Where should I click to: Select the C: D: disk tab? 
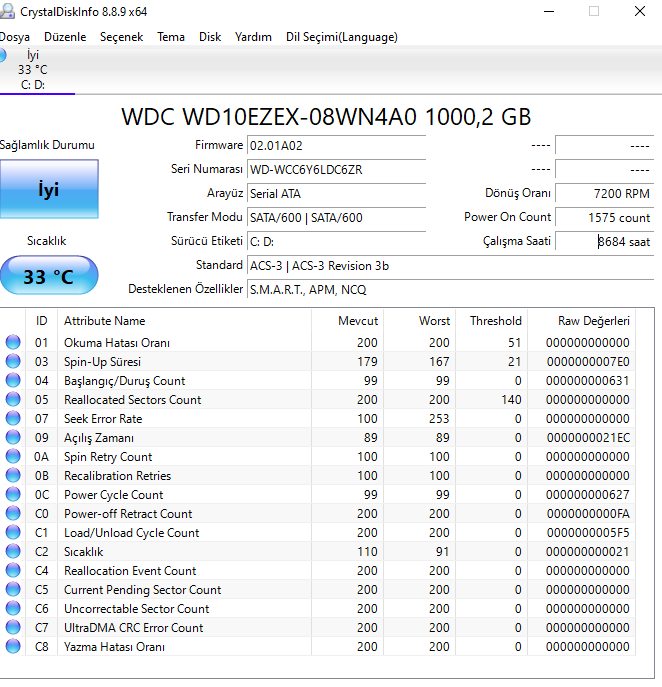33,70
